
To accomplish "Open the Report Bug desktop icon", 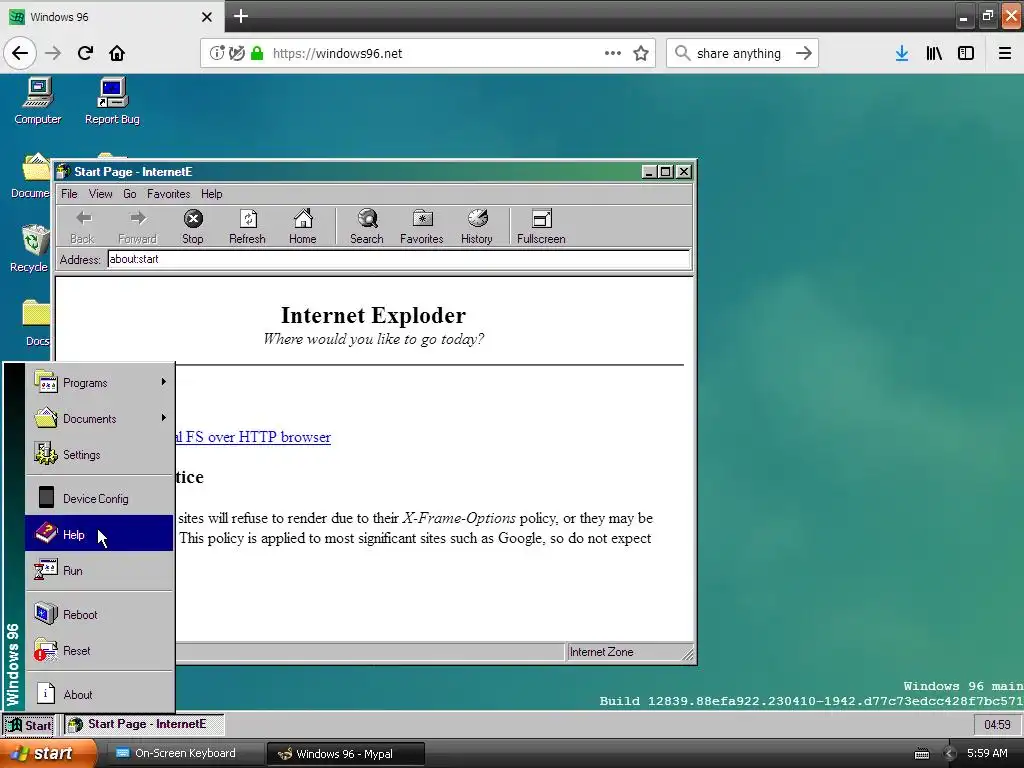I will (x=112, y=101).
